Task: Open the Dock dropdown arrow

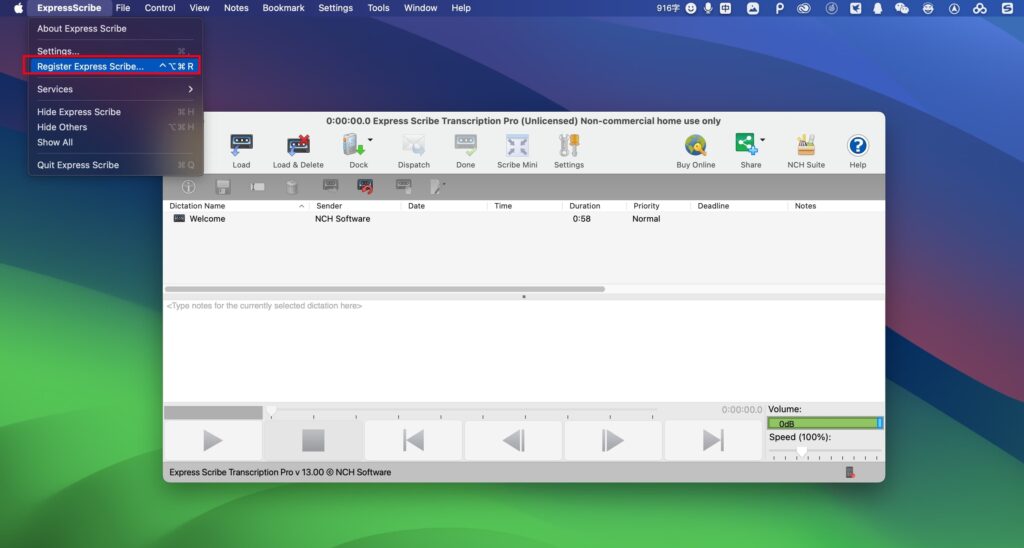Action: [x=370, y=140]
